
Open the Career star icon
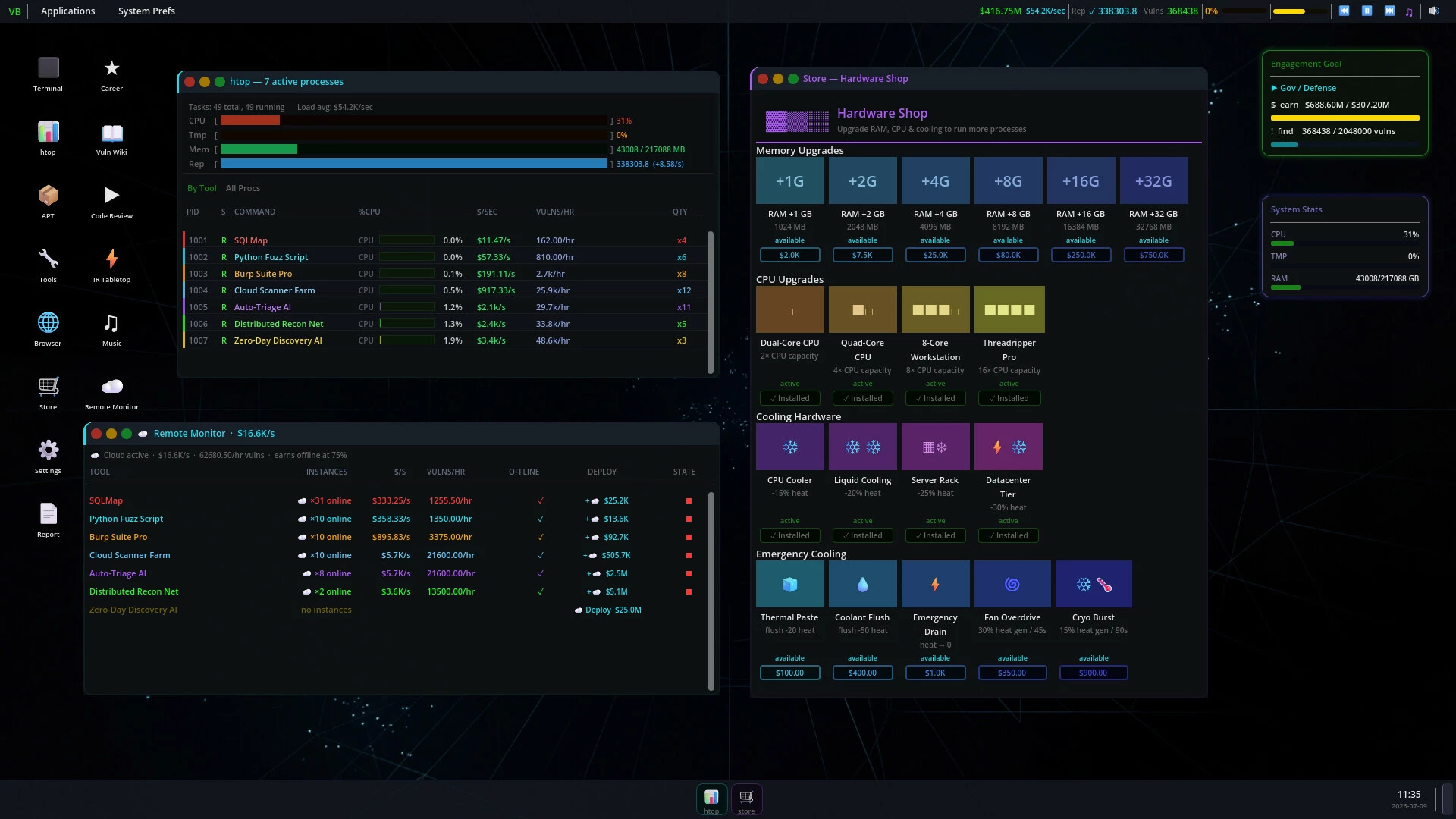pyautogui.click(x=111, y=74)
